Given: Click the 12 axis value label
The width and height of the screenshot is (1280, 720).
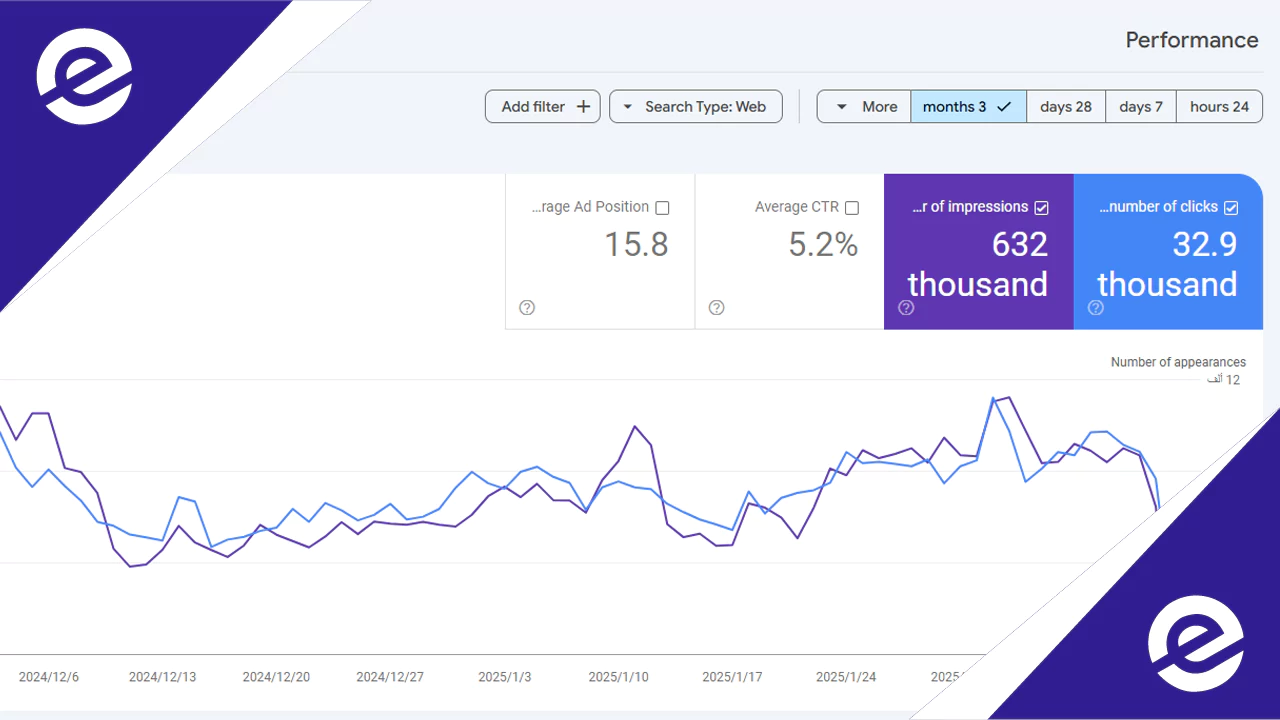Looking at the screenshot, I should pos(1223,380).
